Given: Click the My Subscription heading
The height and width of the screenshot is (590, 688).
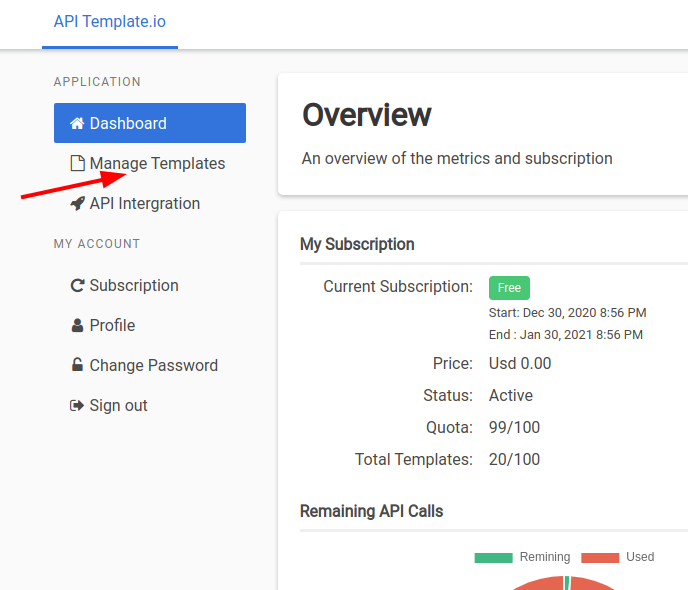Looking at the screenshot, I should click(x=357, y=244).
